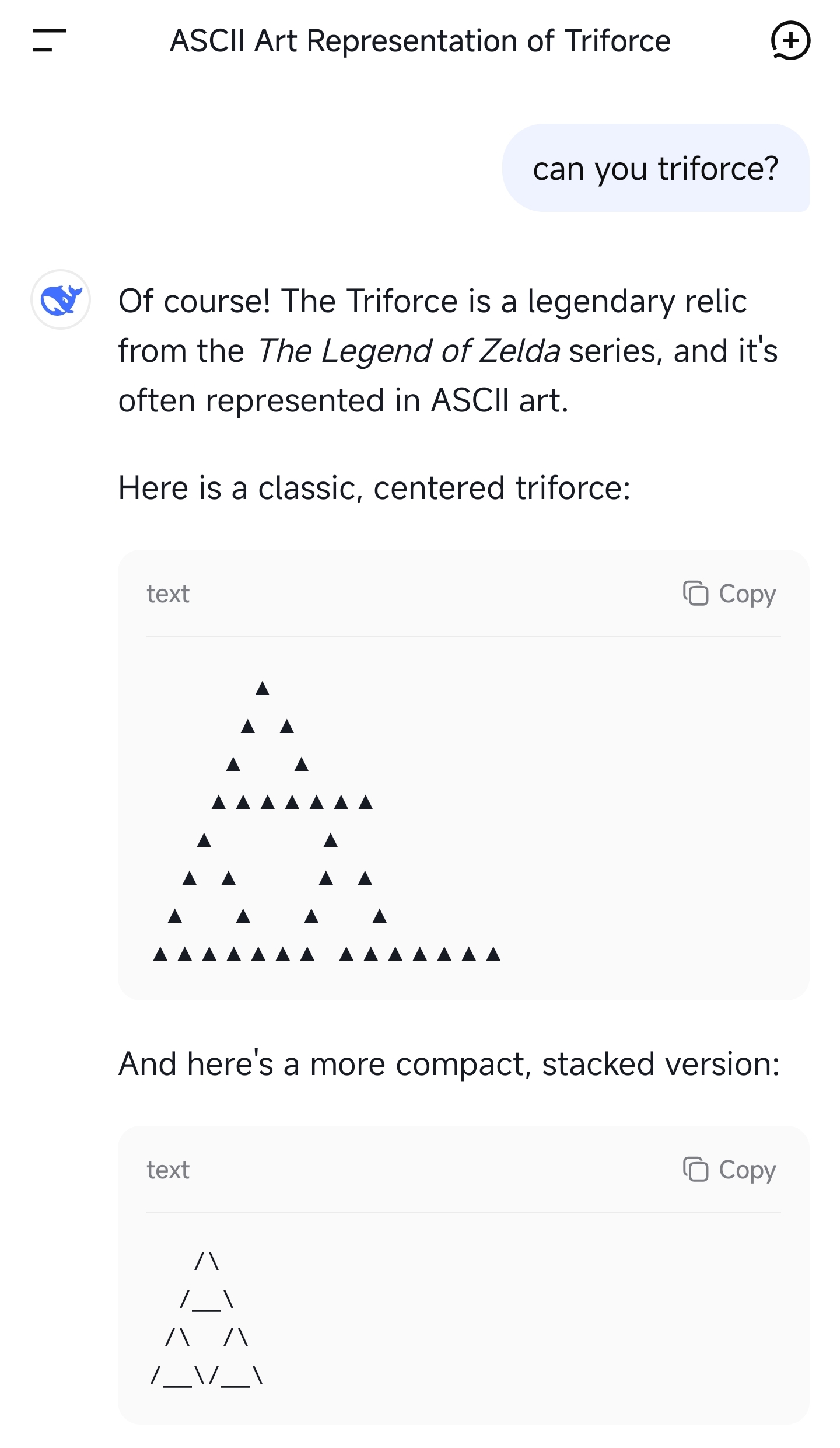Select the 'can you triforce?' message bubble

tap(655, 168)
